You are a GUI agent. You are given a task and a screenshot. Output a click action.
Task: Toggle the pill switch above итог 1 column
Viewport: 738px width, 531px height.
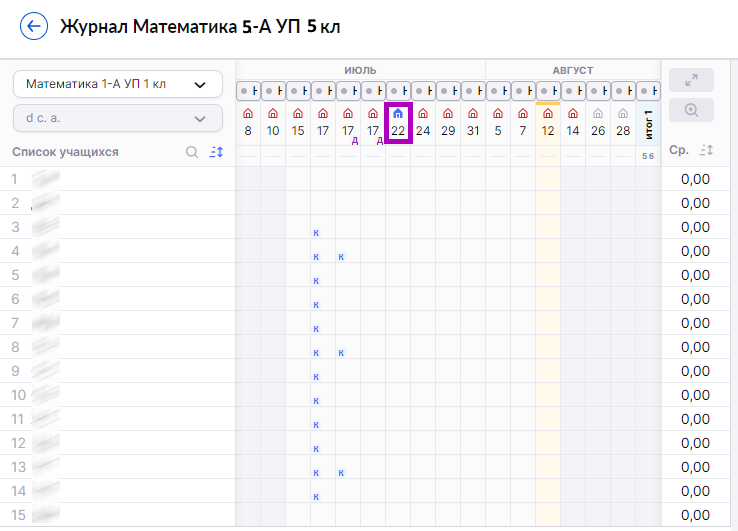tap(648, 91)
